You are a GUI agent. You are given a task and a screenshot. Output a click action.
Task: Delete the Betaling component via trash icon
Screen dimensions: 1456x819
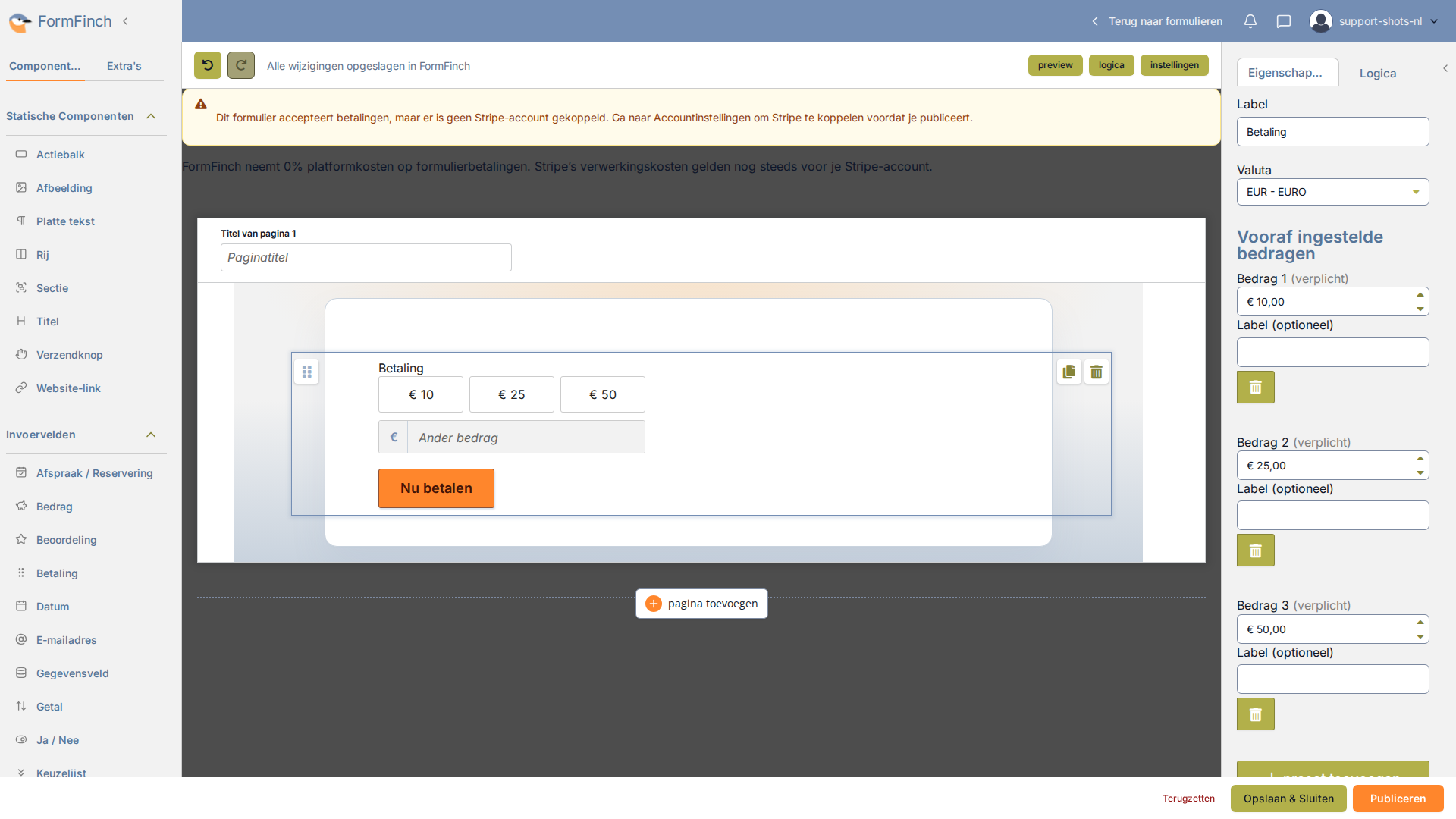coord(1097,372)
